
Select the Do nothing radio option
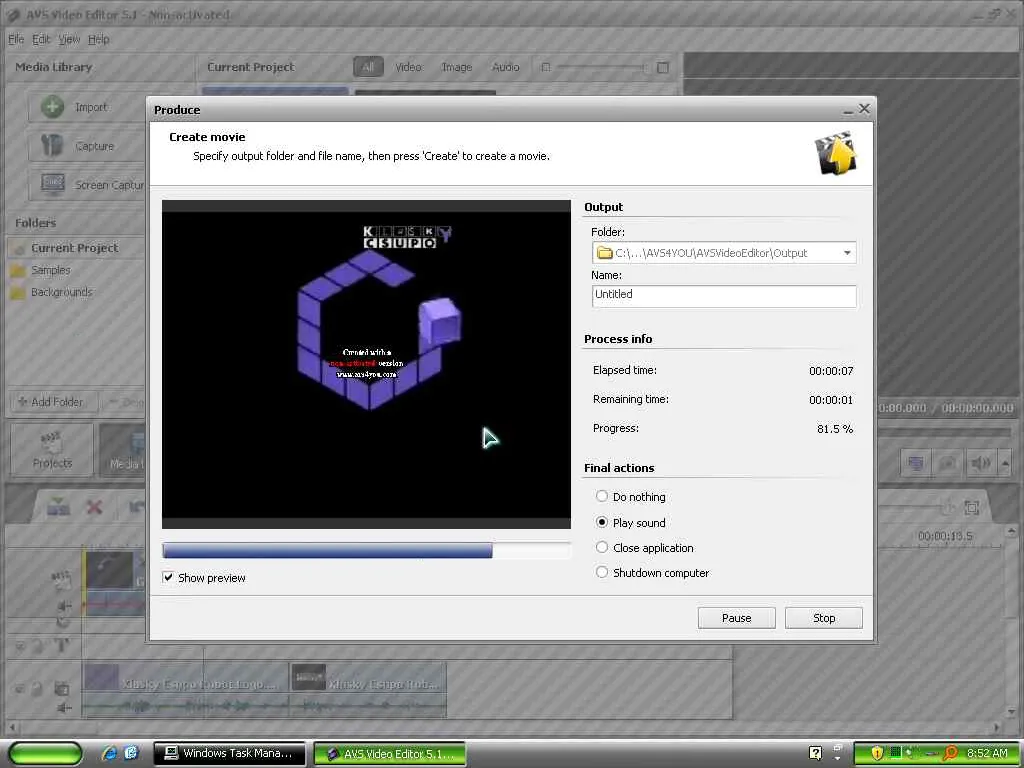[601, 496]
